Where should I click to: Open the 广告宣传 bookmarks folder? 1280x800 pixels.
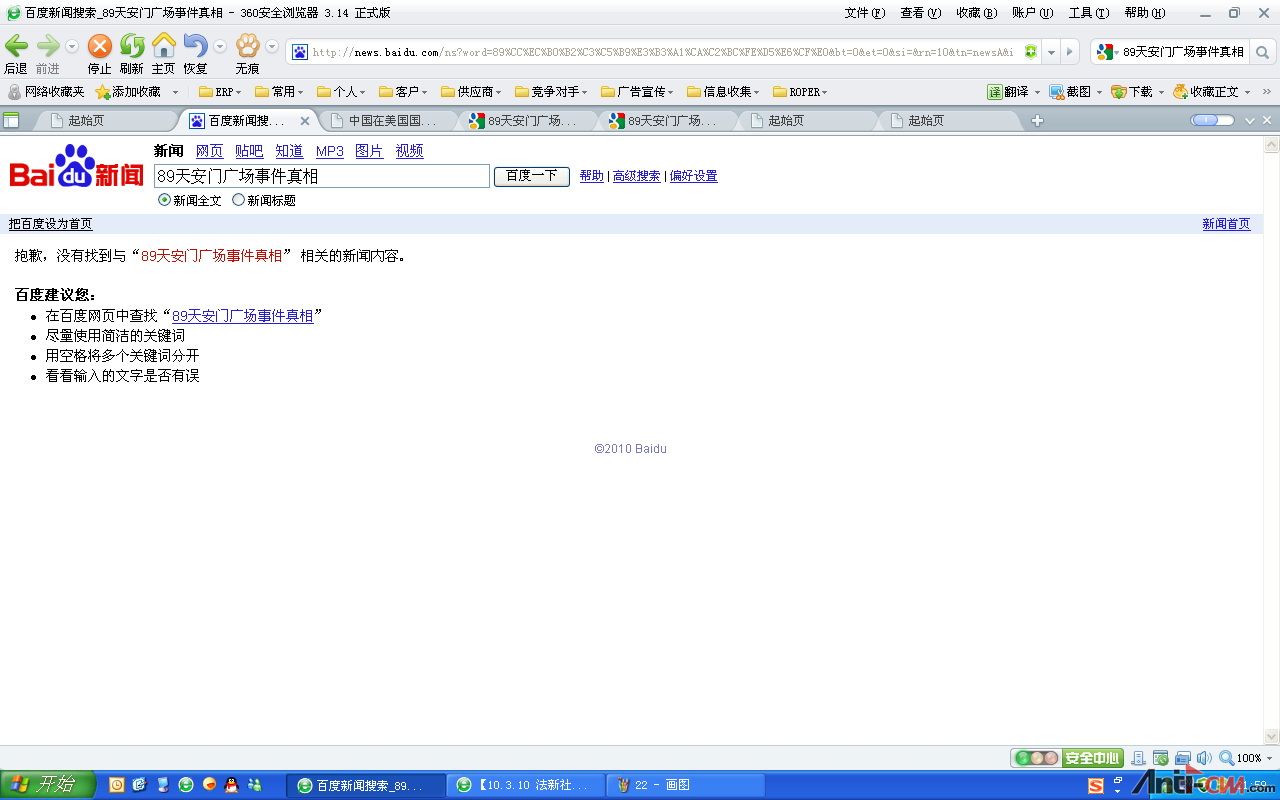click(x=637, y=92)
